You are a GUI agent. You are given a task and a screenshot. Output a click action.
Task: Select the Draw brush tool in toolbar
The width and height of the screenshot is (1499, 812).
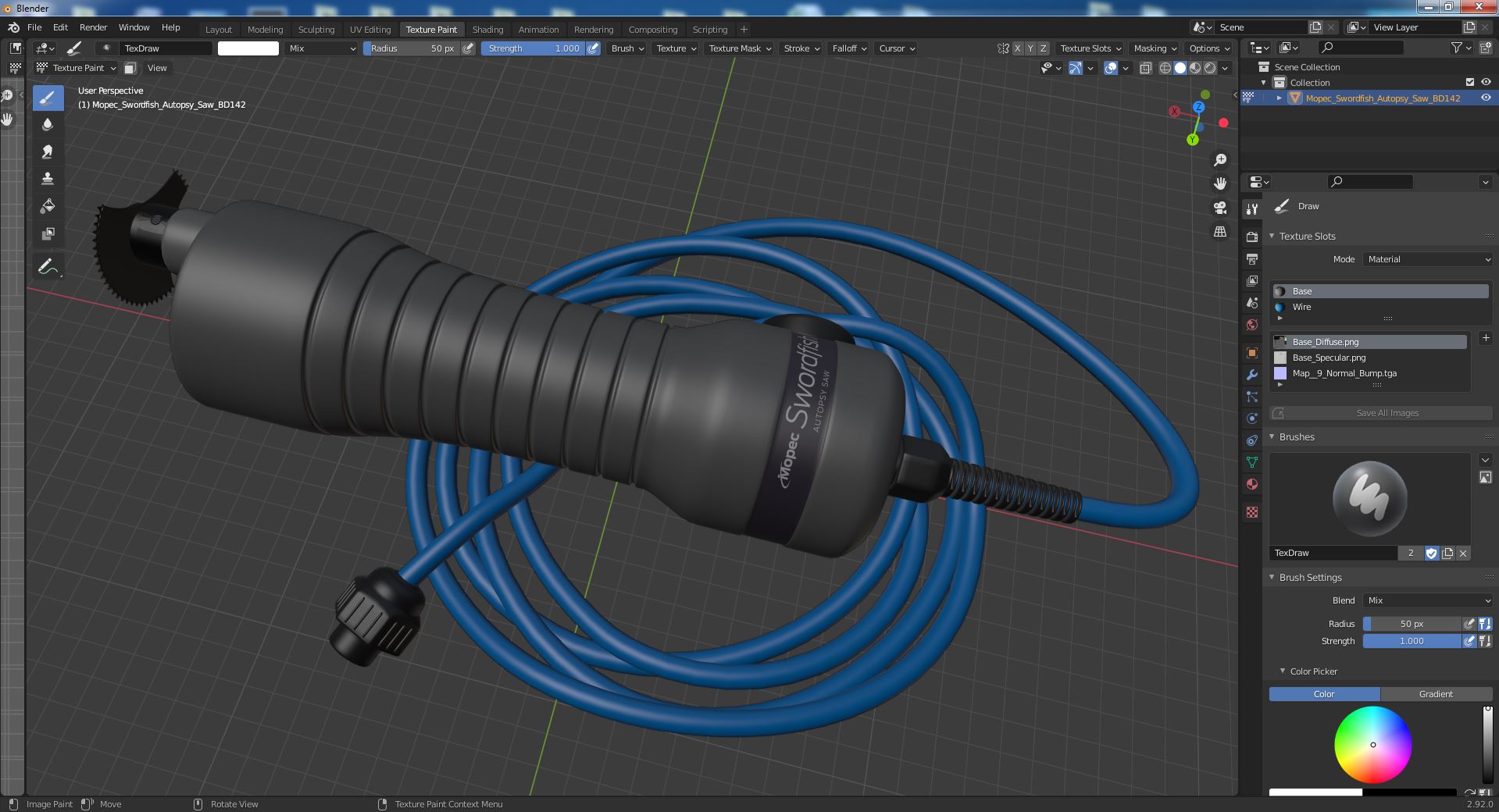[x=48, y=98]
